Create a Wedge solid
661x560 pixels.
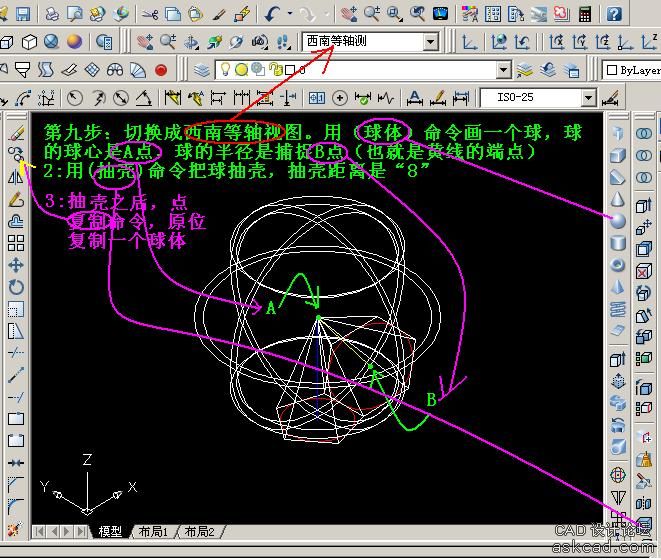618,177
